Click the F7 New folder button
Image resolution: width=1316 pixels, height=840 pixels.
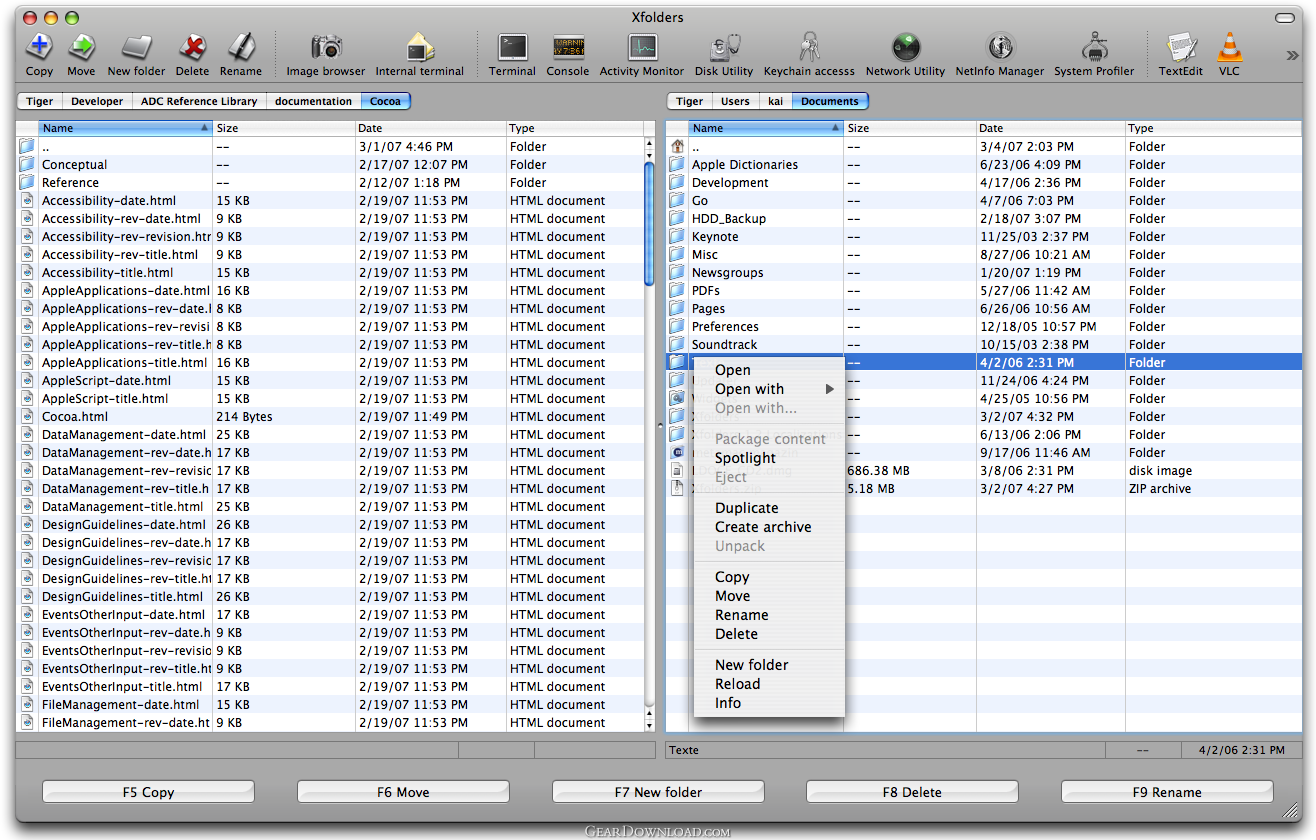[x=658, y=792]
